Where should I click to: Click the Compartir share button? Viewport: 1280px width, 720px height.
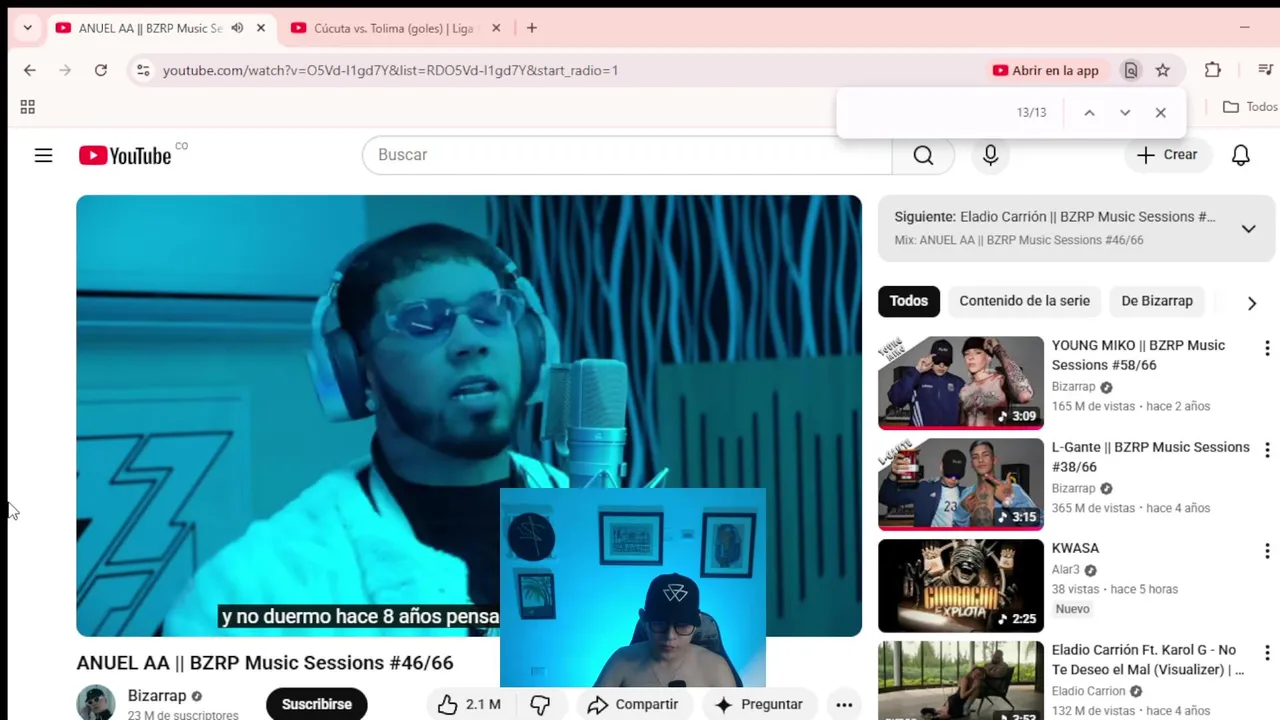coord(632,705)
